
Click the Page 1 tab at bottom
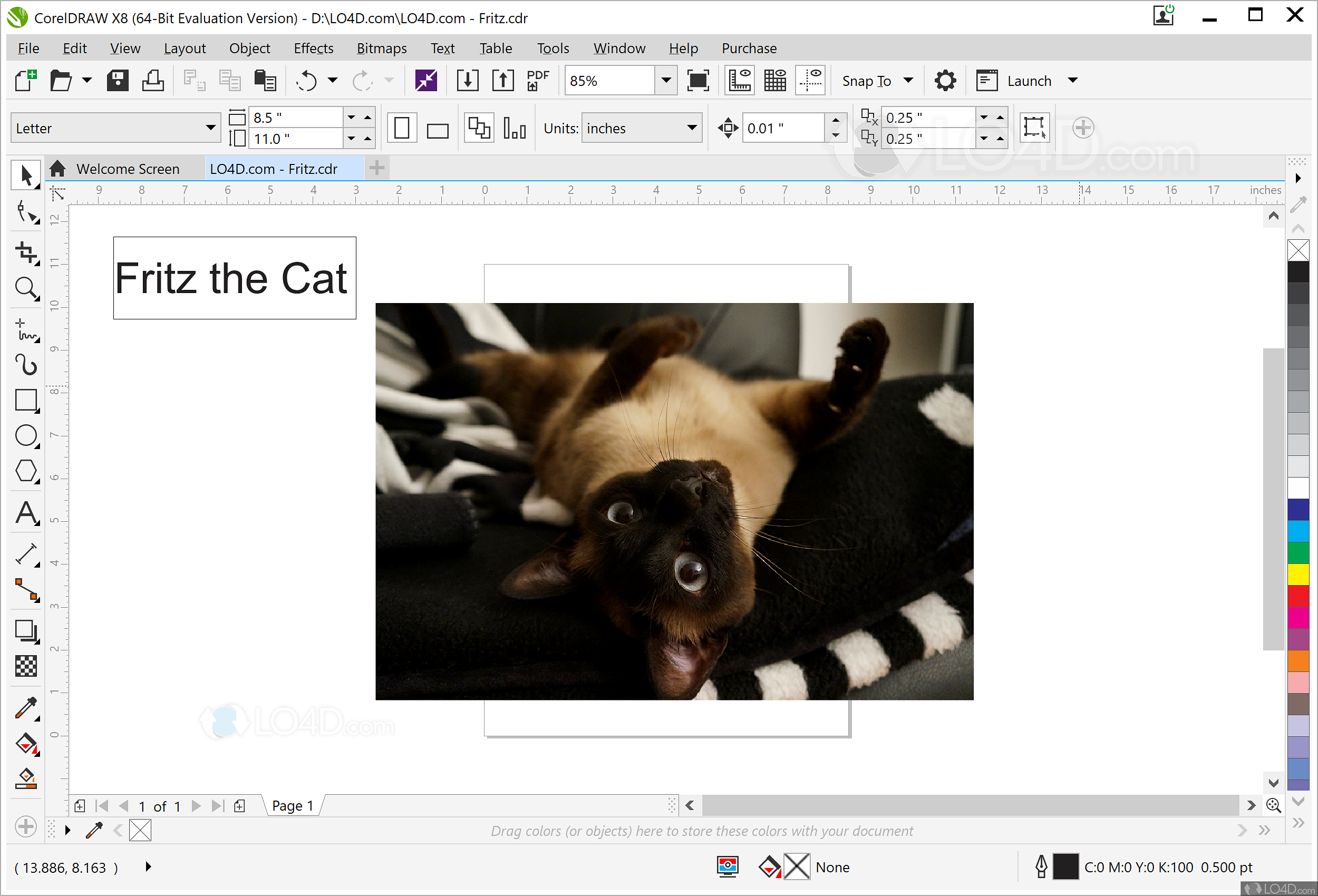[x=292, y=806]
